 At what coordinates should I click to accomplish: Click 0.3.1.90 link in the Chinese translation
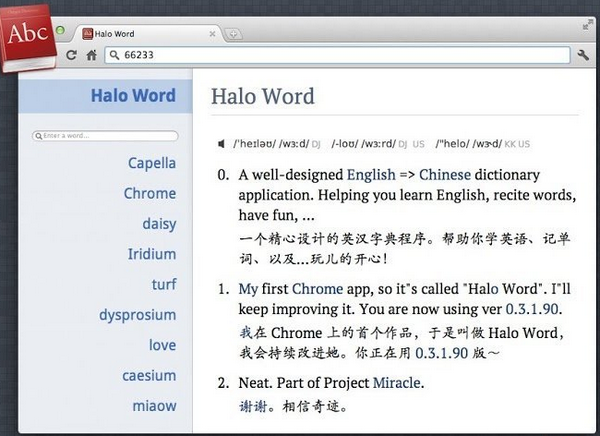coord(441,353)
